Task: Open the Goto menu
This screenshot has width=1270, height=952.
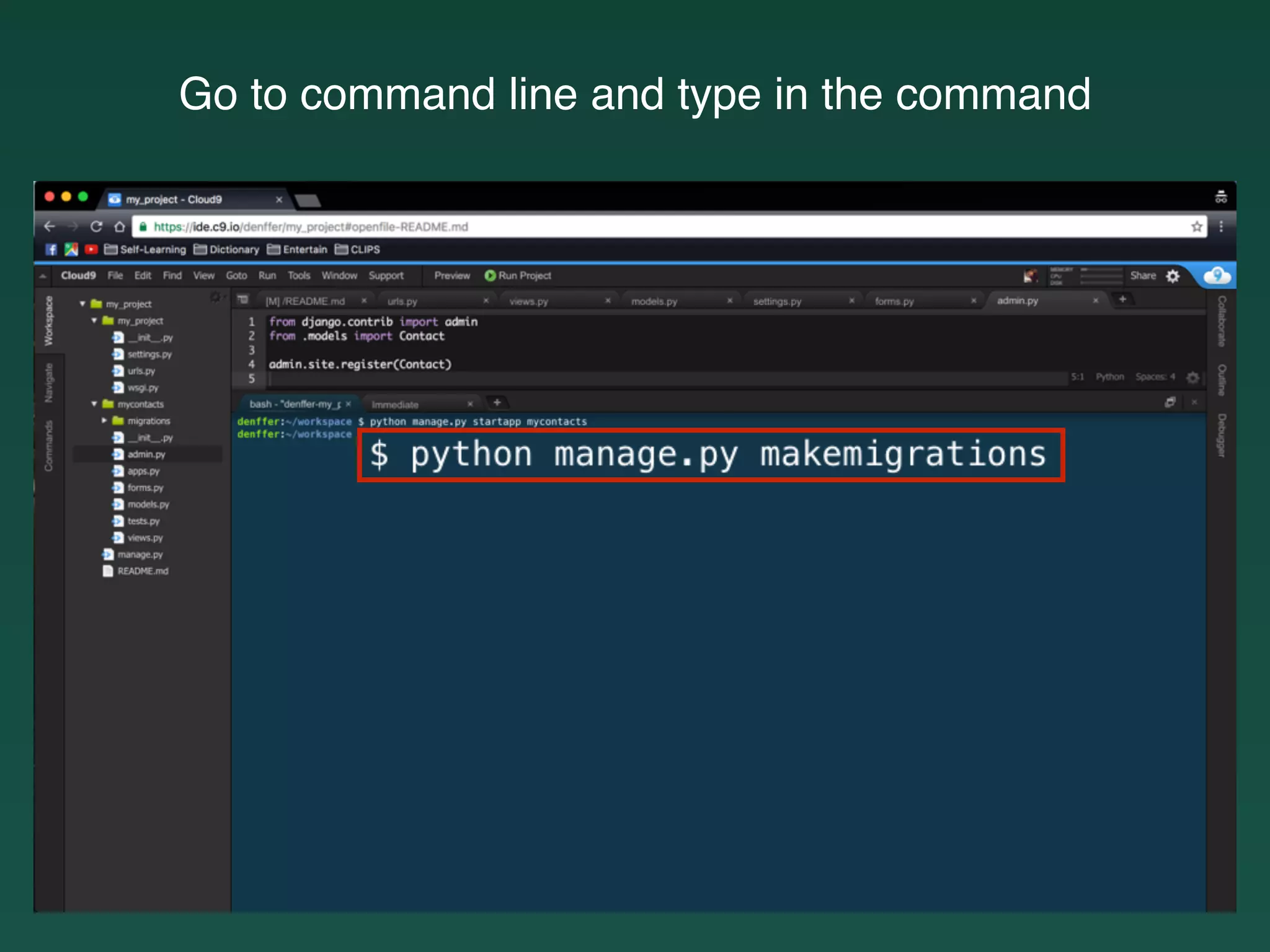Action: (236, 276)
